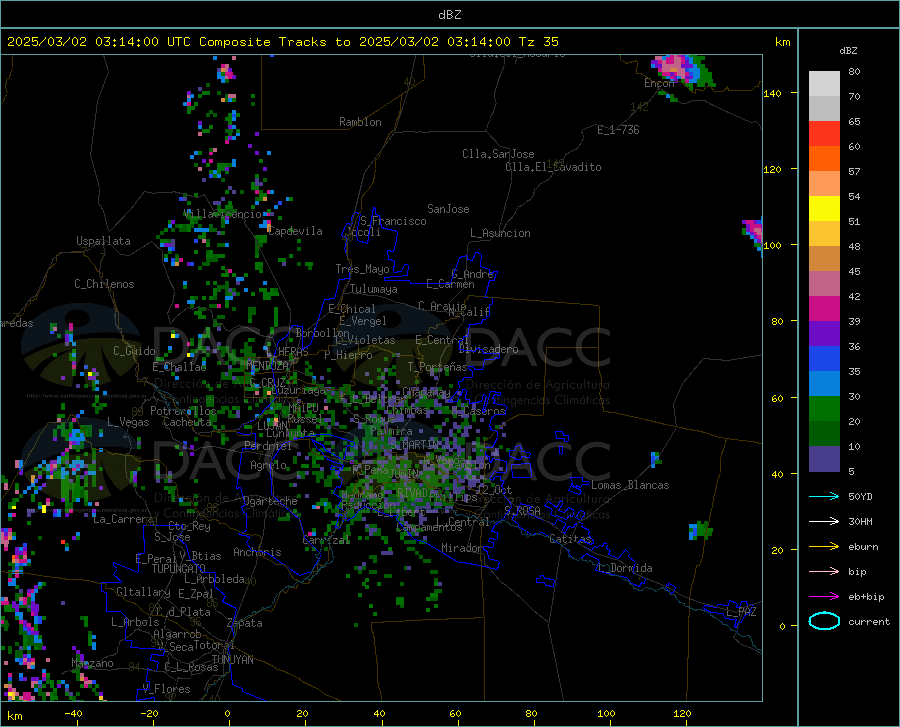Click the L_Dormida map label
The height and width of the screenshot is (727, 900).
point(624,568)
